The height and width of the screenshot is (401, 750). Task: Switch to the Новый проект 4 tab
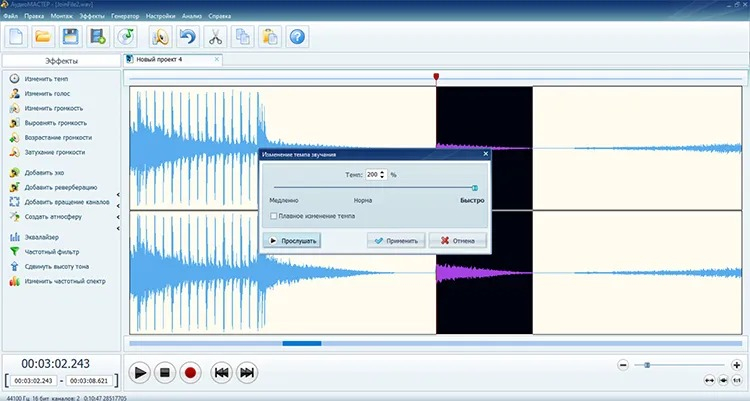[x=172, y=59]
